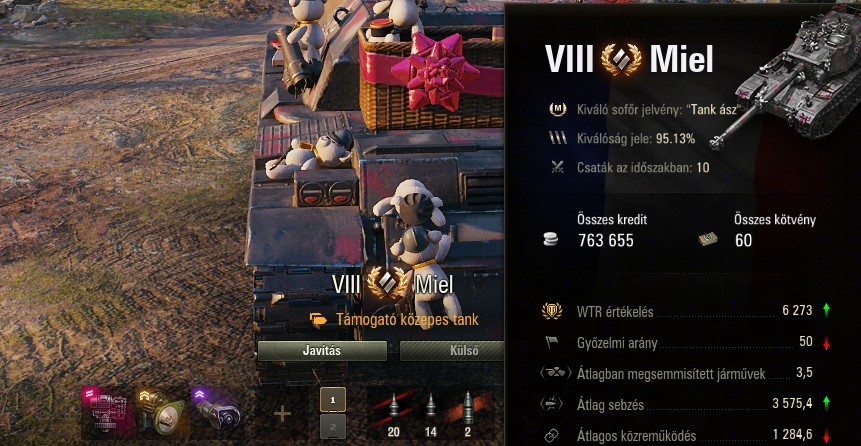
Task: Click the Tank ász mastery badge icon
Action: click(558, 109)
